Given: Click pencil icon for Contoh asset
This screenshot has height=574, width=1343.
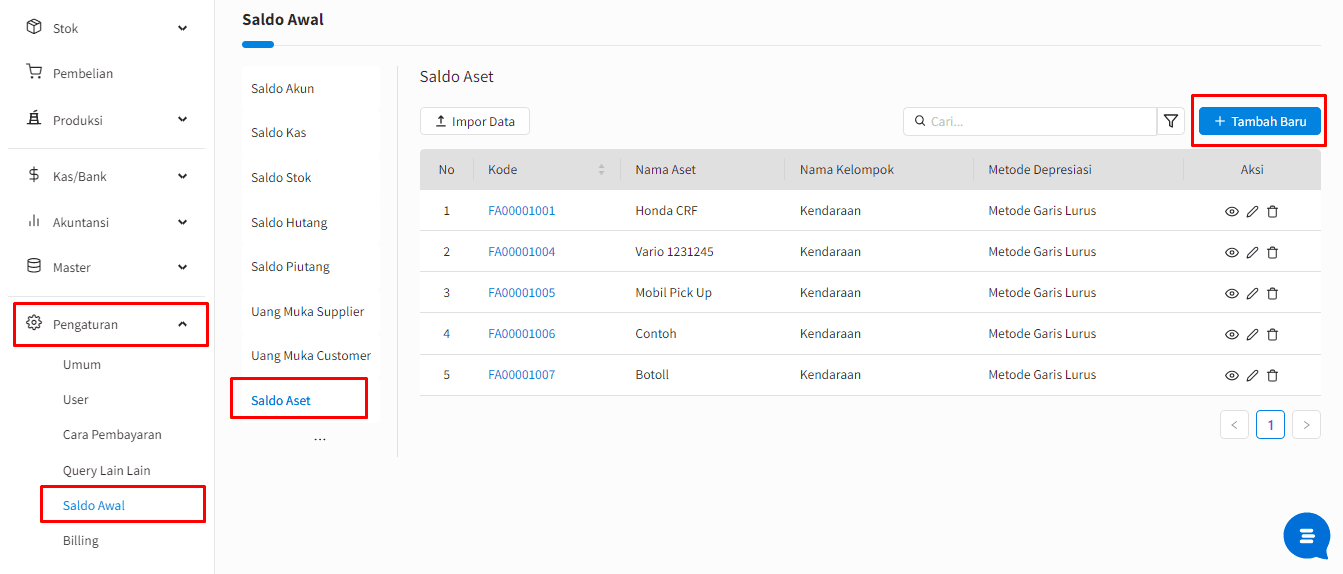Looking at the screenshot, I should pos(1252,334).
